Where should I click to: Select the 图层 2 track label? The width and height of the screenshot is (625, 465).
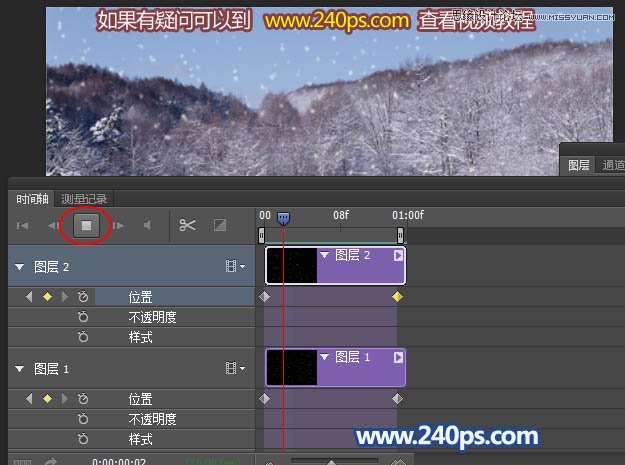click(51, 267)
